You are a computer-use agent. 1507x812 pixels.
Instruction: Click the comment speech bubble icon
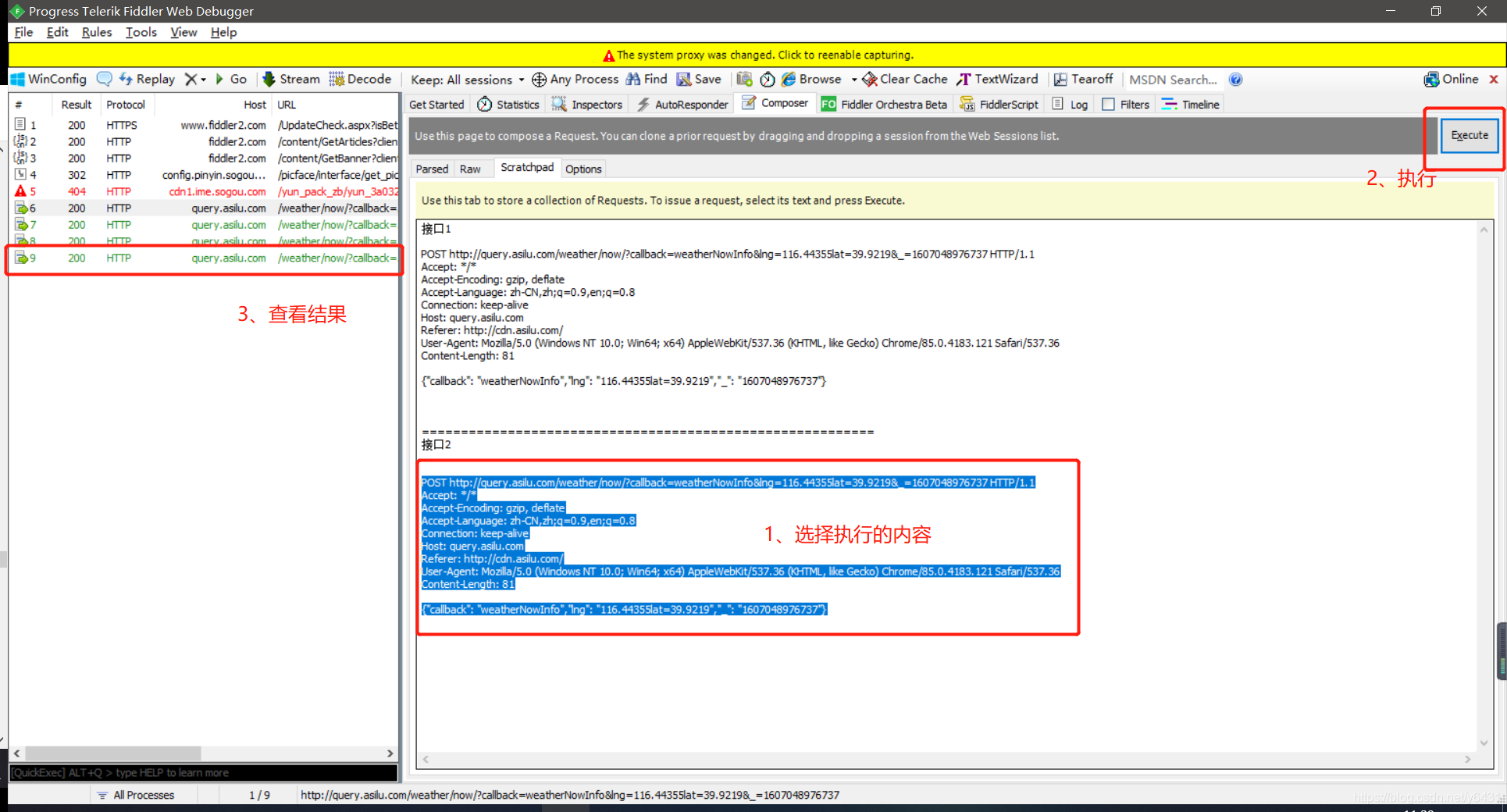click(104, 79)
